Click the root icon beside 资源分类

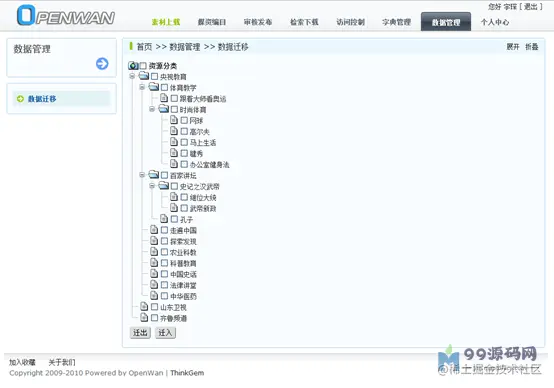tap(133, 65)
